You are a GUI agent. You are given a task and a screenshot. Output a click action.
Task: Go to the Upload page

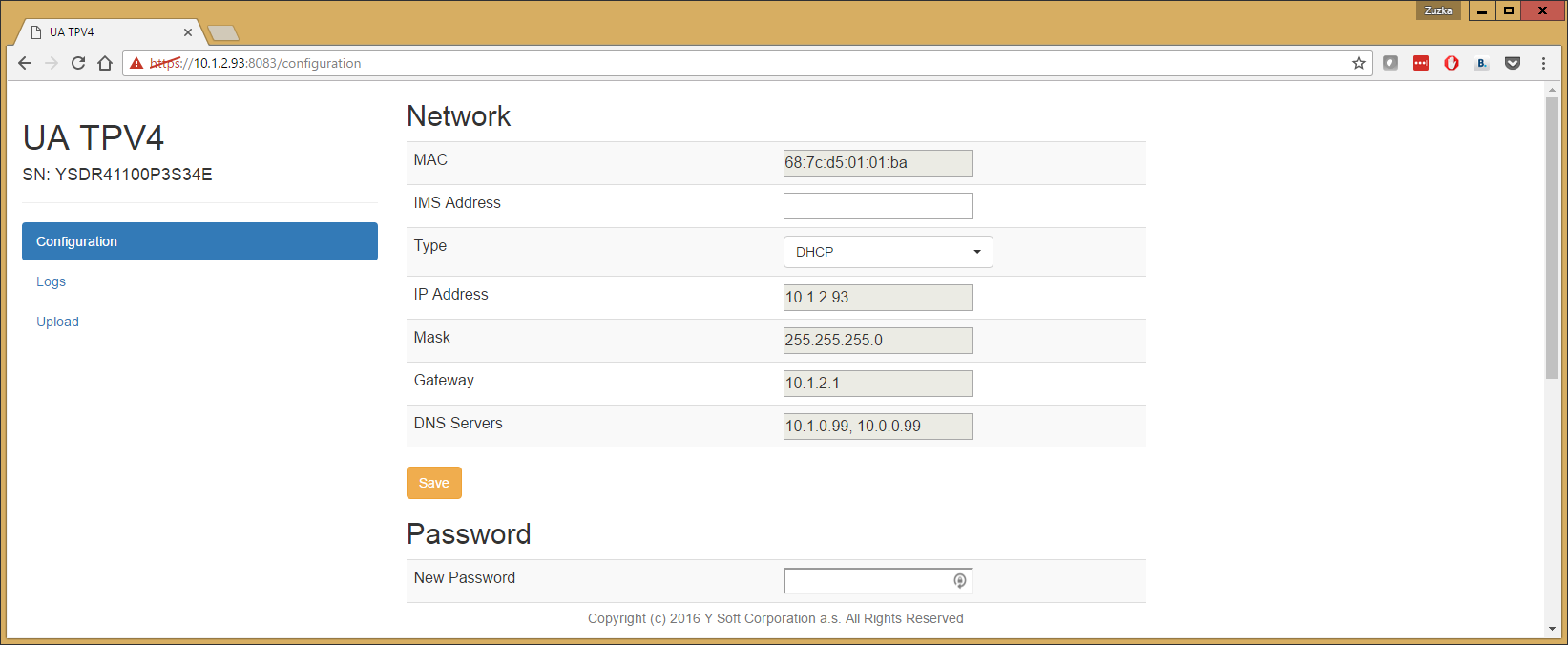tap(57, 322)
